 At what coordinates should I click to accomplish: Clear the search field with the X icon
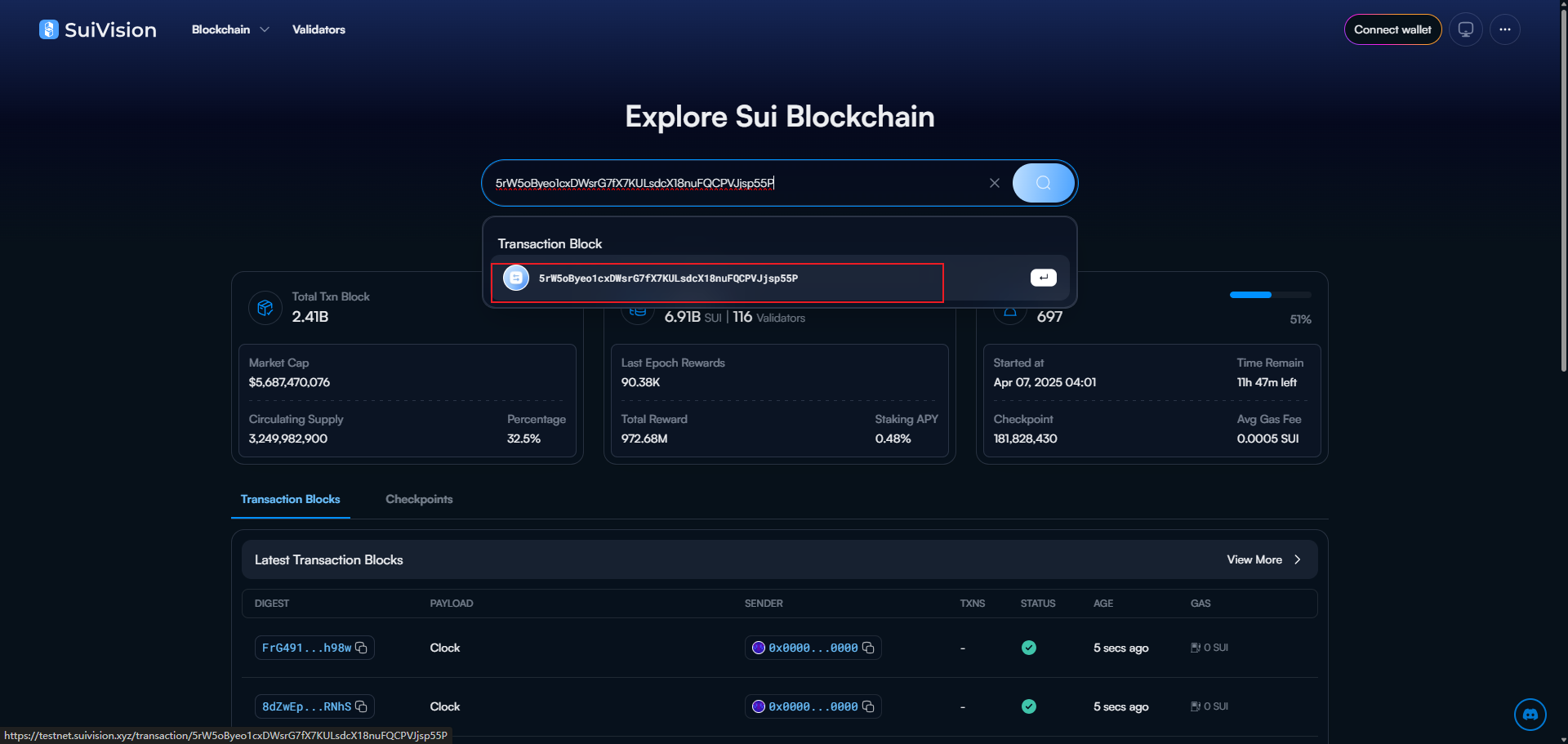(x=994, y=183)
